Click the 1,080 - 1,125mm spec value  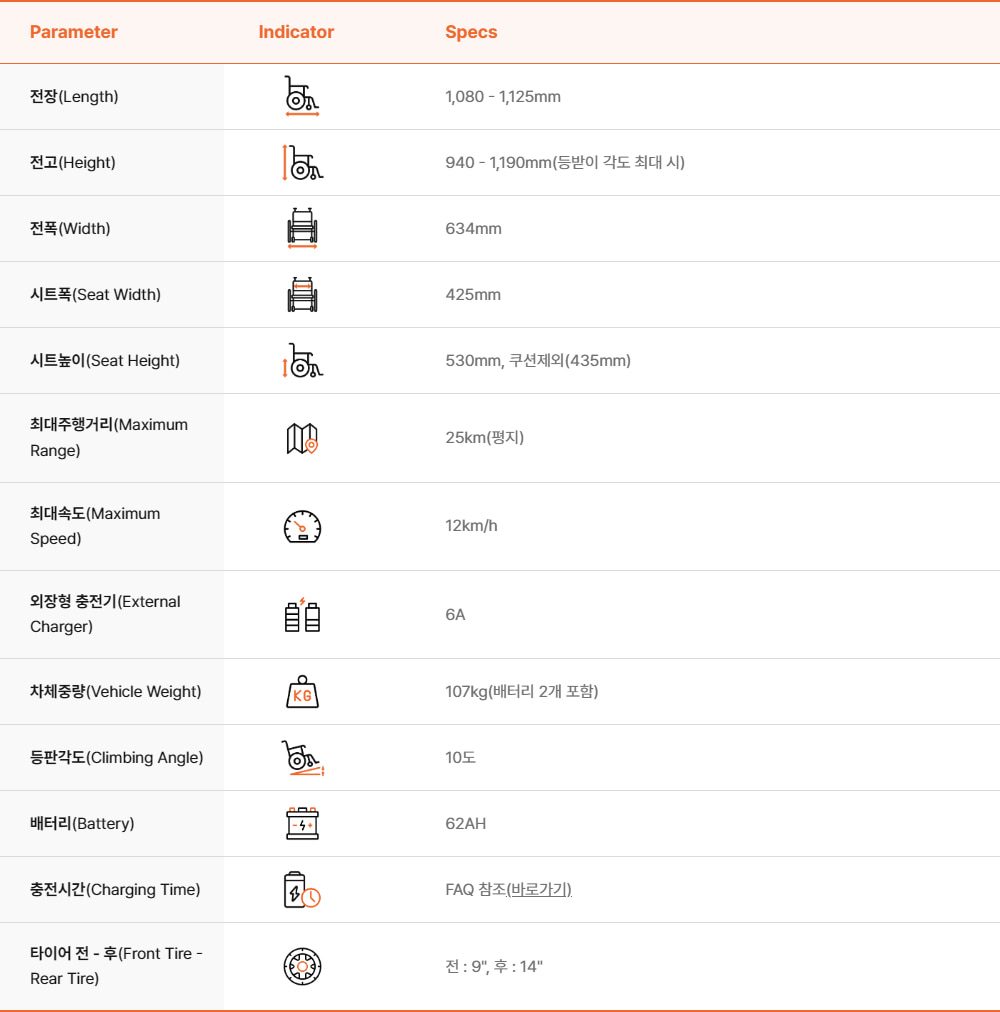[x=503, y=96]
